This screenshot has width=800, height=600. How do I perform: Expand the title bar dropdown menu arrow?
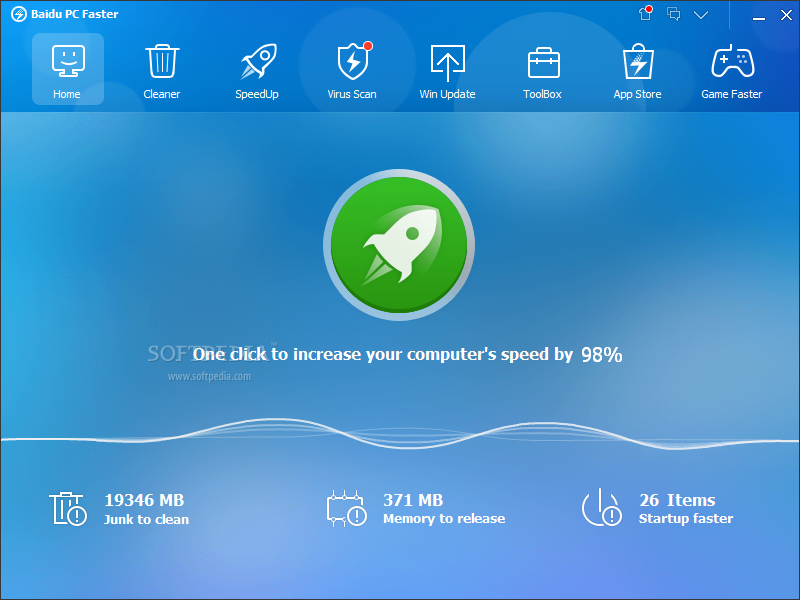pyautogui.click(x=701, y=15)
